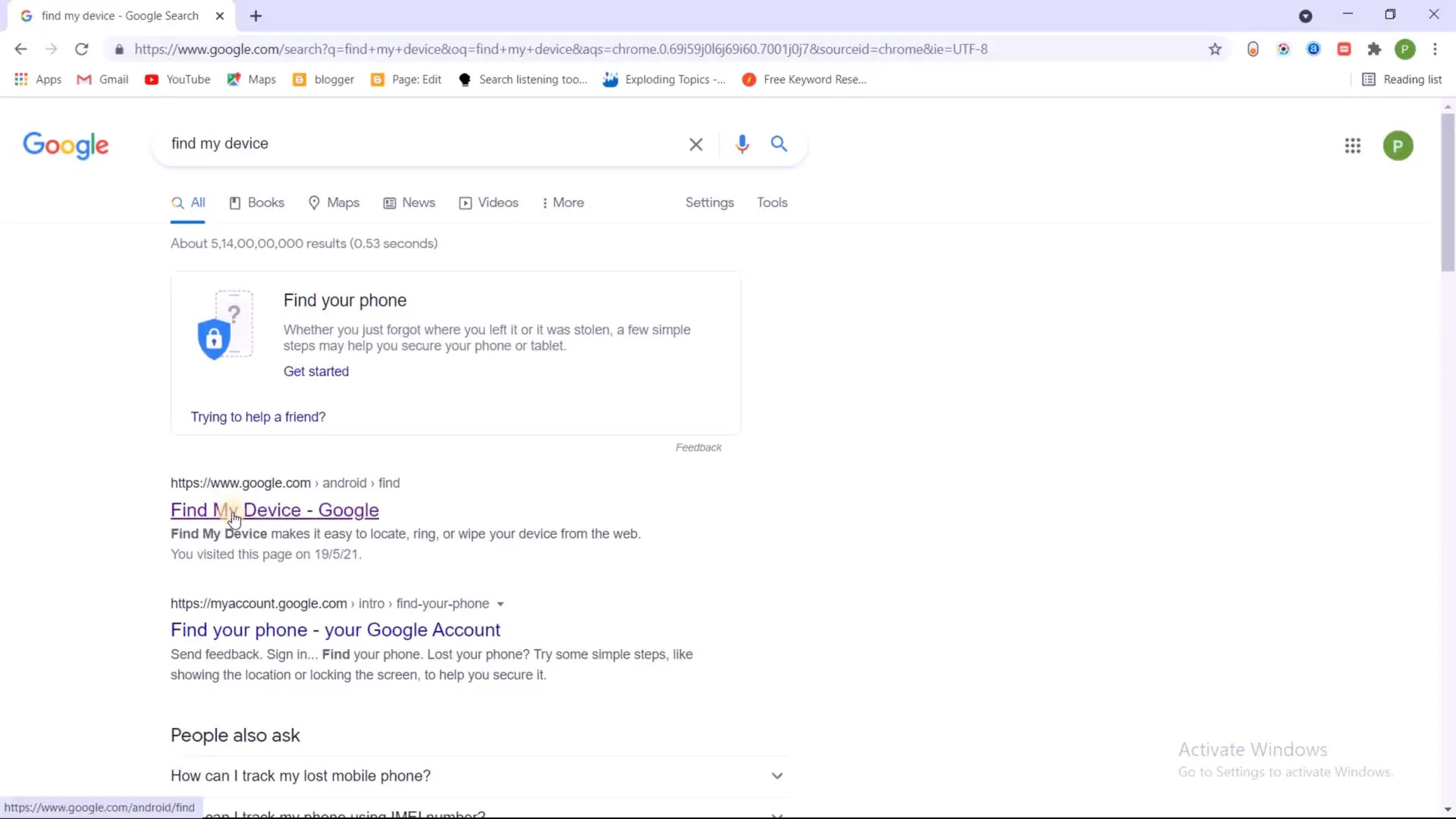This screenshot has height=819, width=1456.
Task: Click the blue magnifier search icon
Action: click(779, 143)
